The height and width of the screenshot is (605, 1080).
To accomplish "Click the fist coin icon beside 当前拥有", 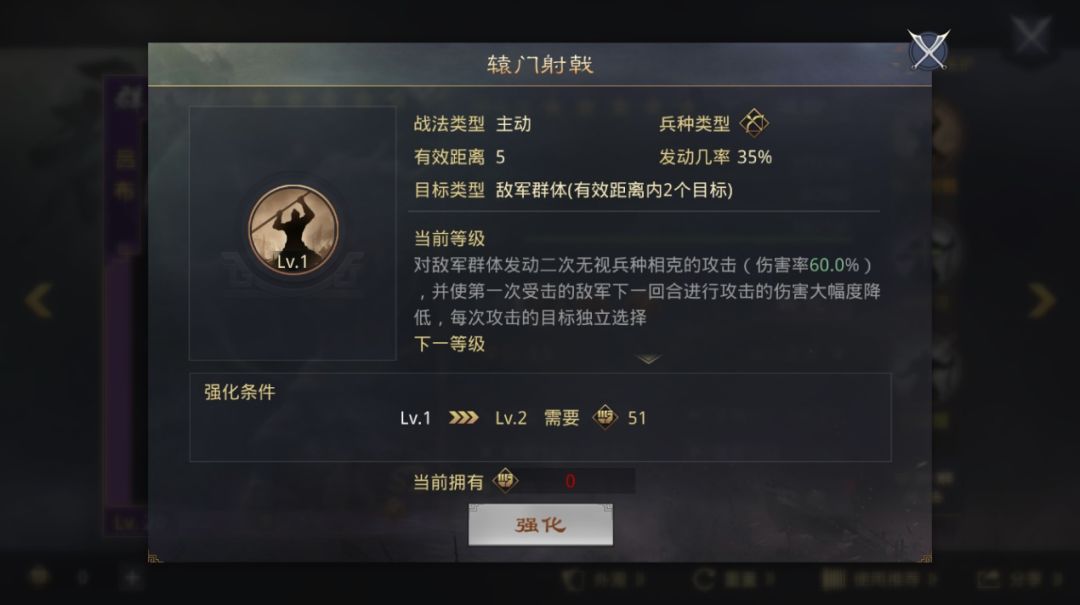I will point(505,480).
